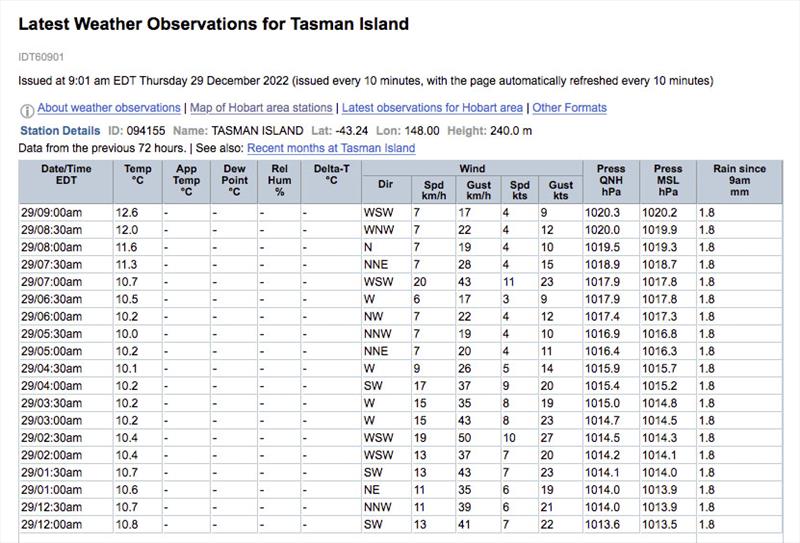Select MSL pressure 1014.8 cell
Image resolution: width=800 pixels, height=543 pixels.
pyautogui.click(x=668, y=404)
